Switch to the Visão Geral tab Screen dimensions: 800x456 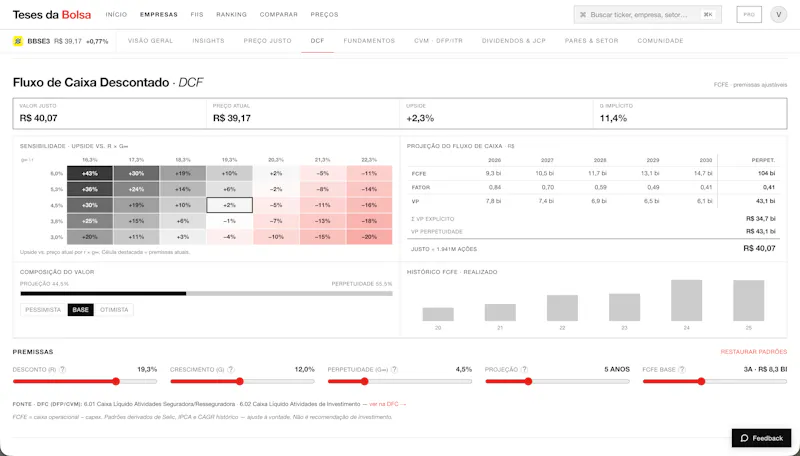pyautogui.click(x=151, y=41)
